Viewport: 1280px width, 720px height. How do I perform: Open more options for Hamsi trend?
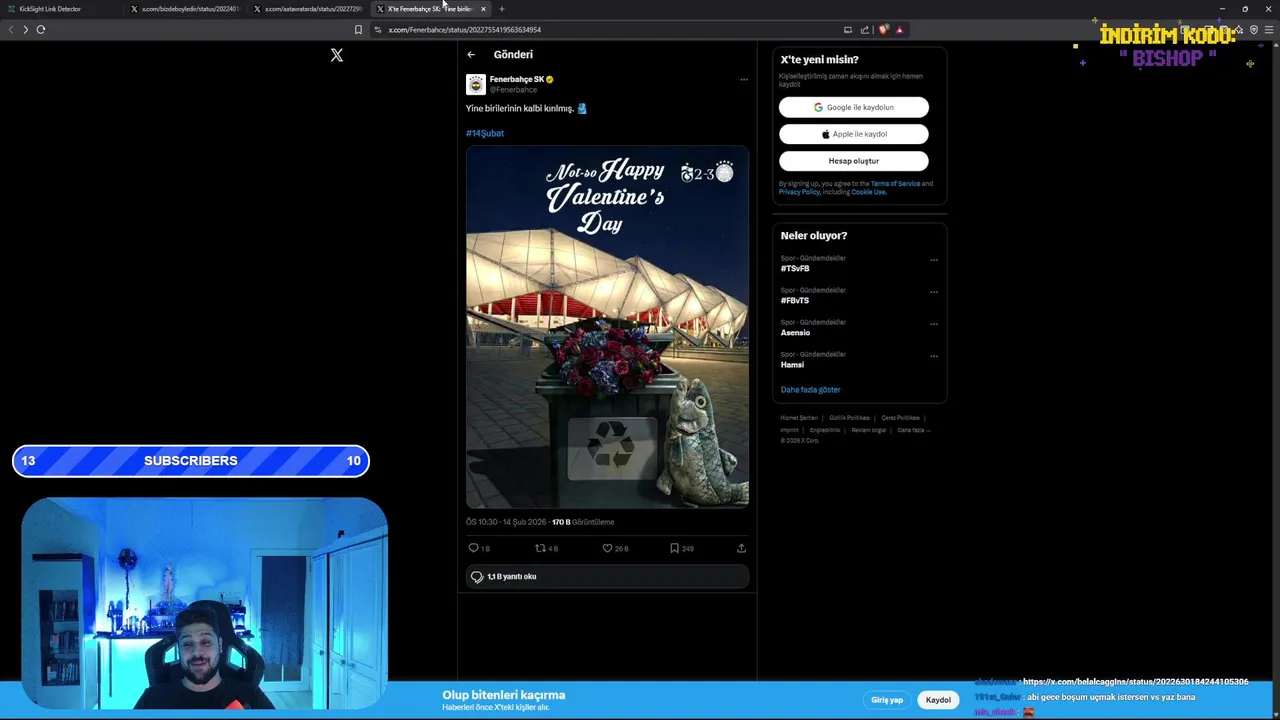934,356
